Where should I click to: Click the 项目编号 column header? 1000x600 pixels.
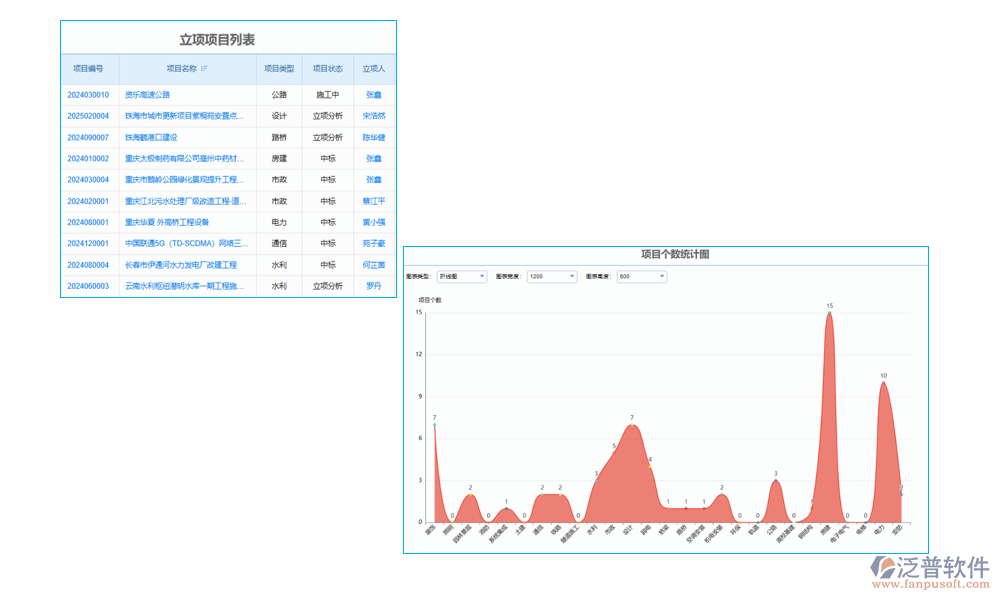[88, 69]
